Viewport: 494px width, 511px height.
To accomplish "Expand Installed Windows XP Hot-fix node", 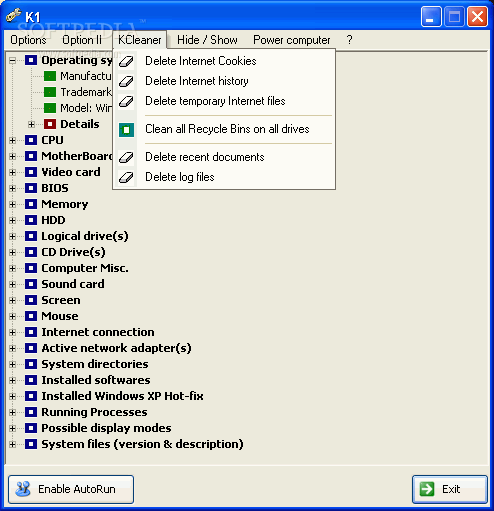I will pyautogui.click(x=12, y=396).
